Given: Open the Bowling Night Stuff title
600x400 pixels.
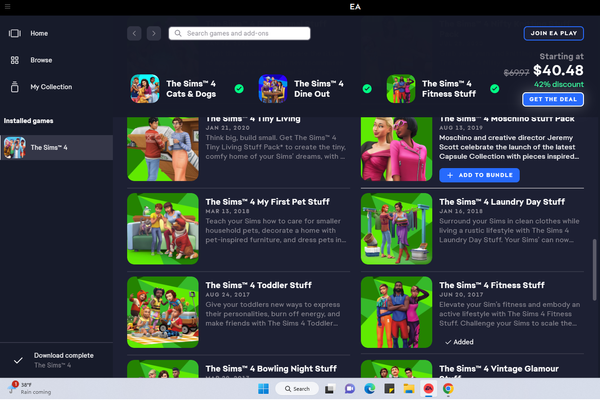Looking at the screenshot, I should click(271, 369).
